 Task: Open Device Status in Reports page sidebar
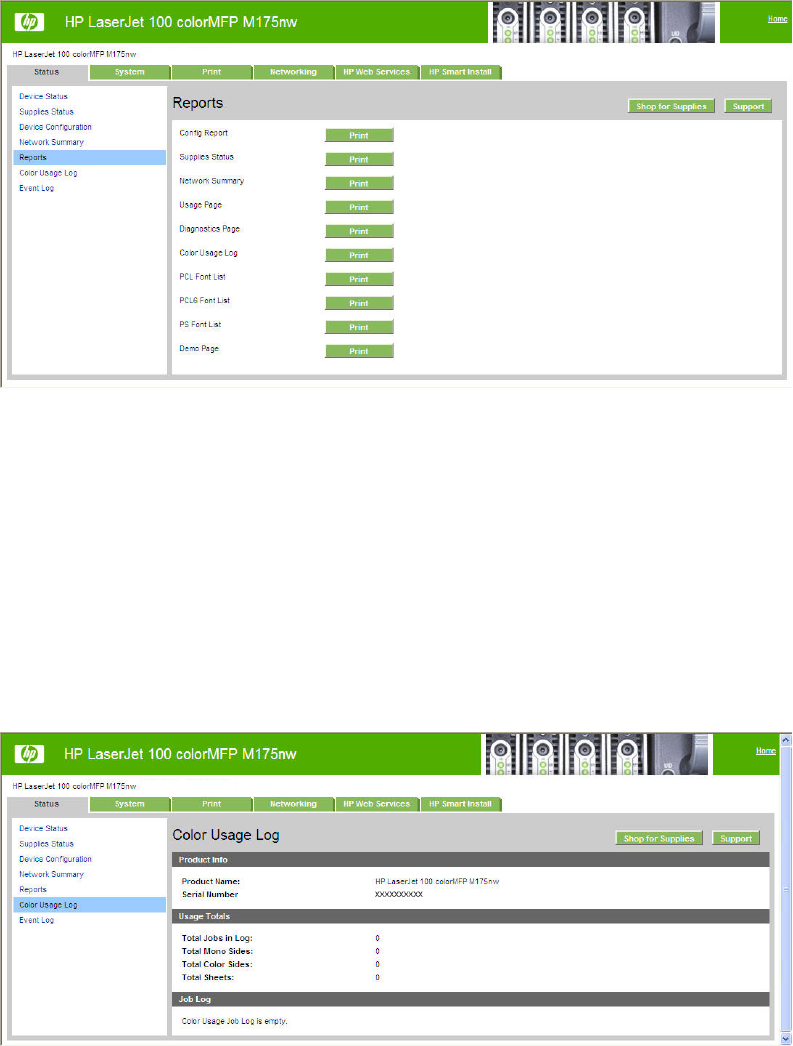(43, 96)
